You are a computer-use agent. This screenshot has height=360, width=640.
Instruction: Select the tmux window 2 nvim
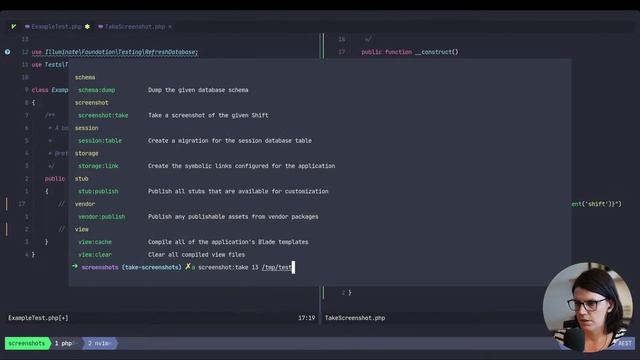point(99,343)
